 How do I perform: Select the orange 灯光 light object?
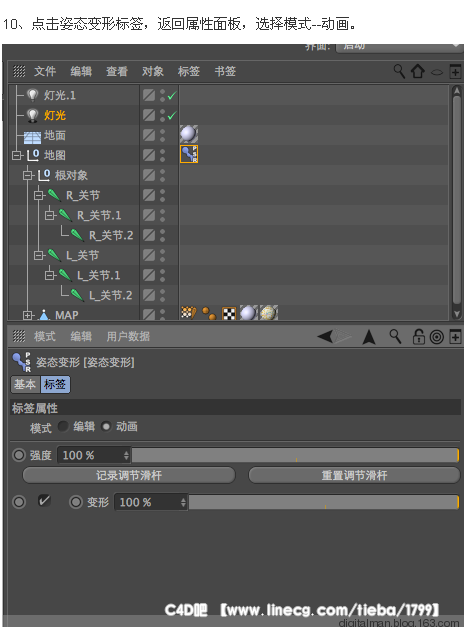55,116
